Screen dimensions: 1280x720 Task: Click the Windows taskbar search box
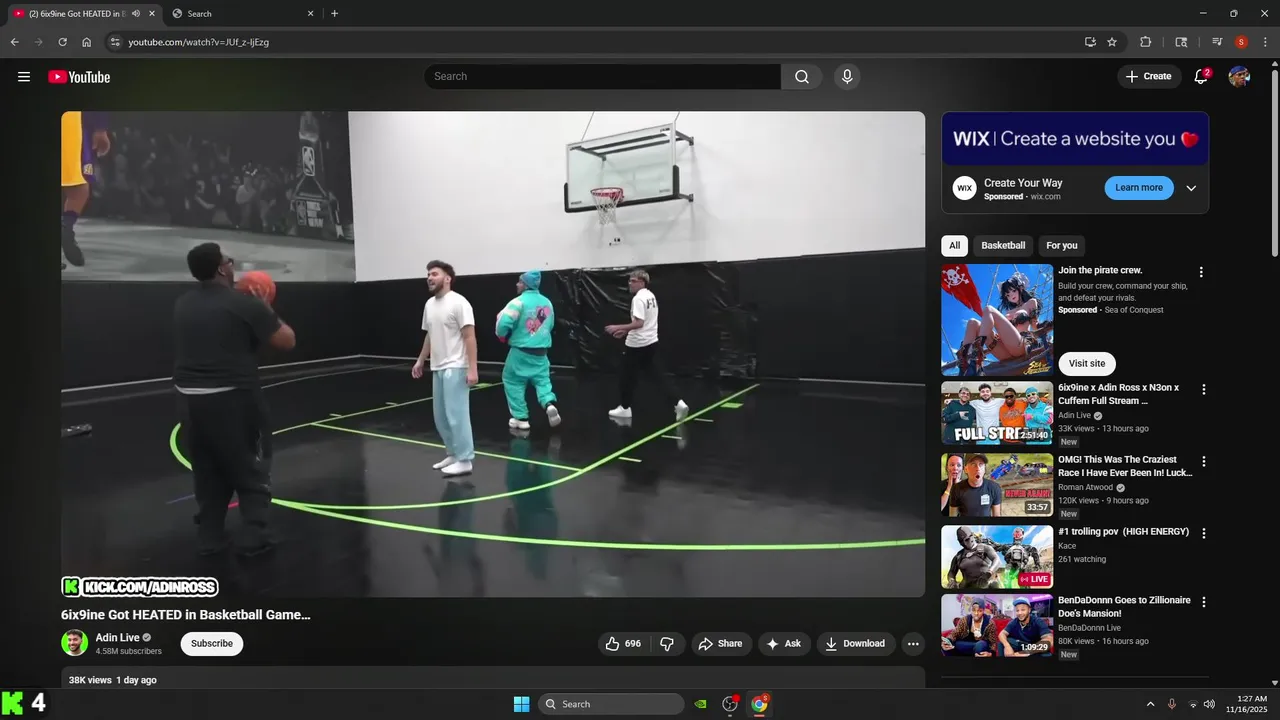click(611, 704)
